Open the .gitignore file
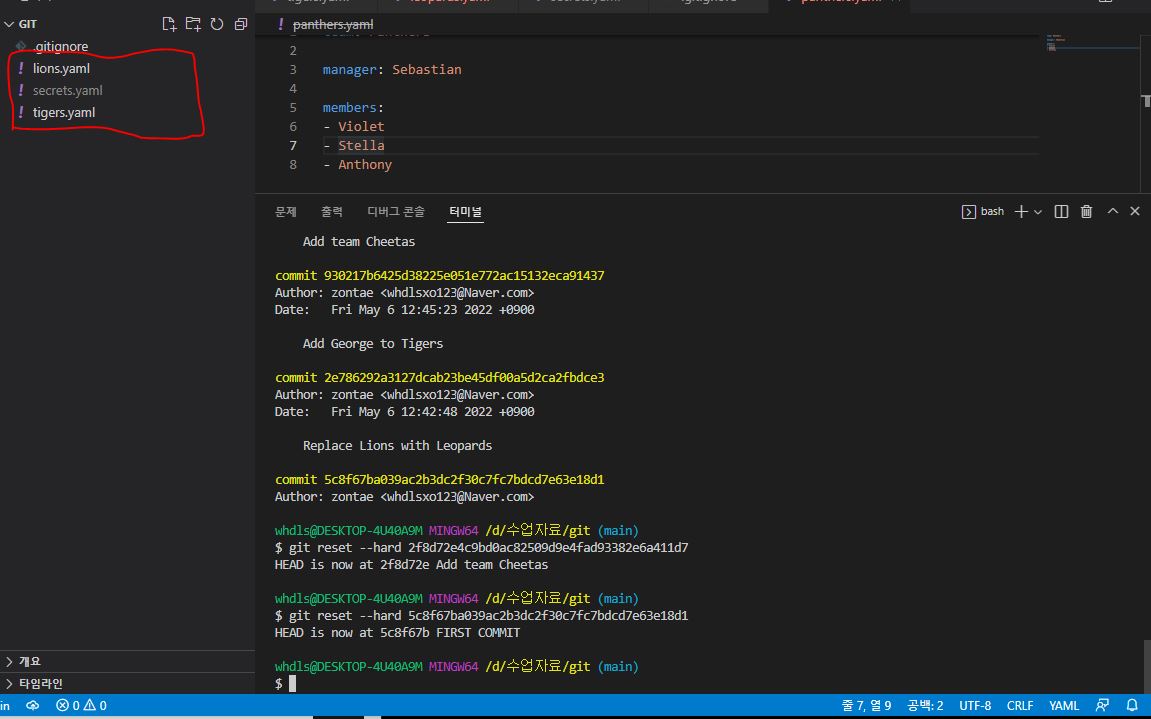 [60, 46]
